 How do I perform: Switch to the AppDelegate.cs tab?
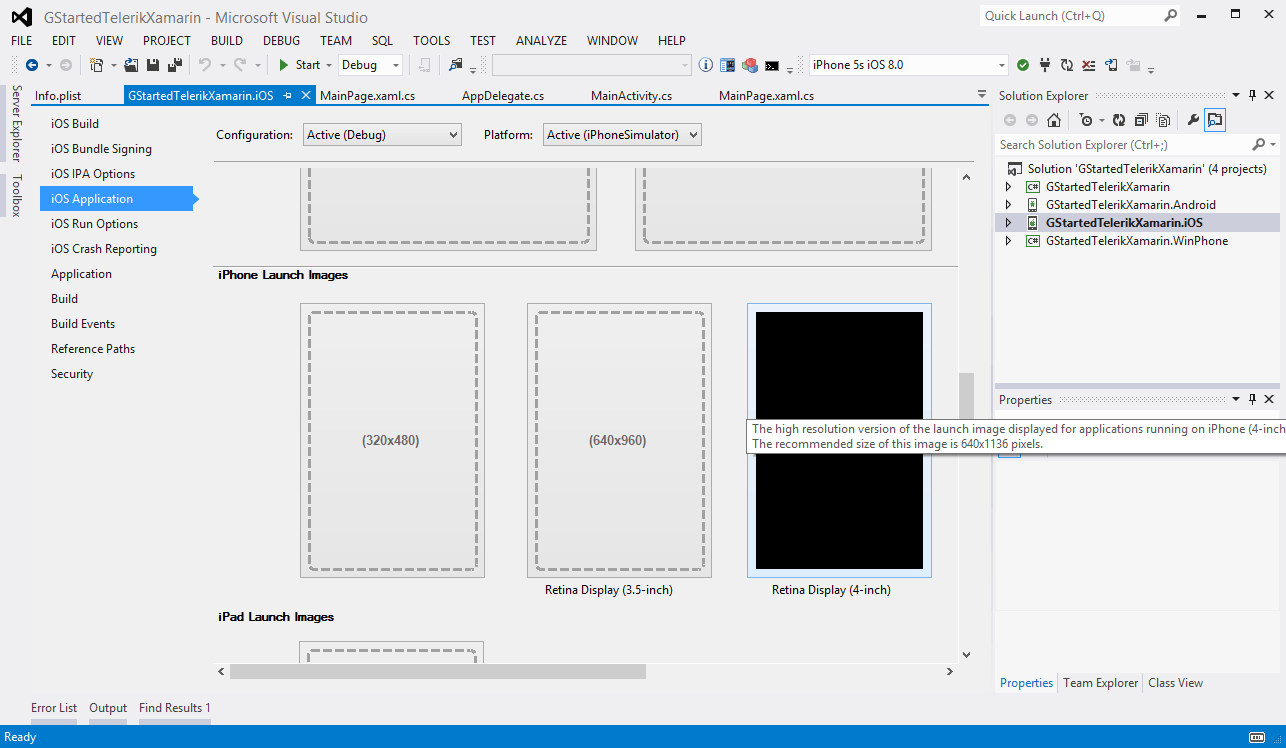pyautogui.click(x=502, y=96)
